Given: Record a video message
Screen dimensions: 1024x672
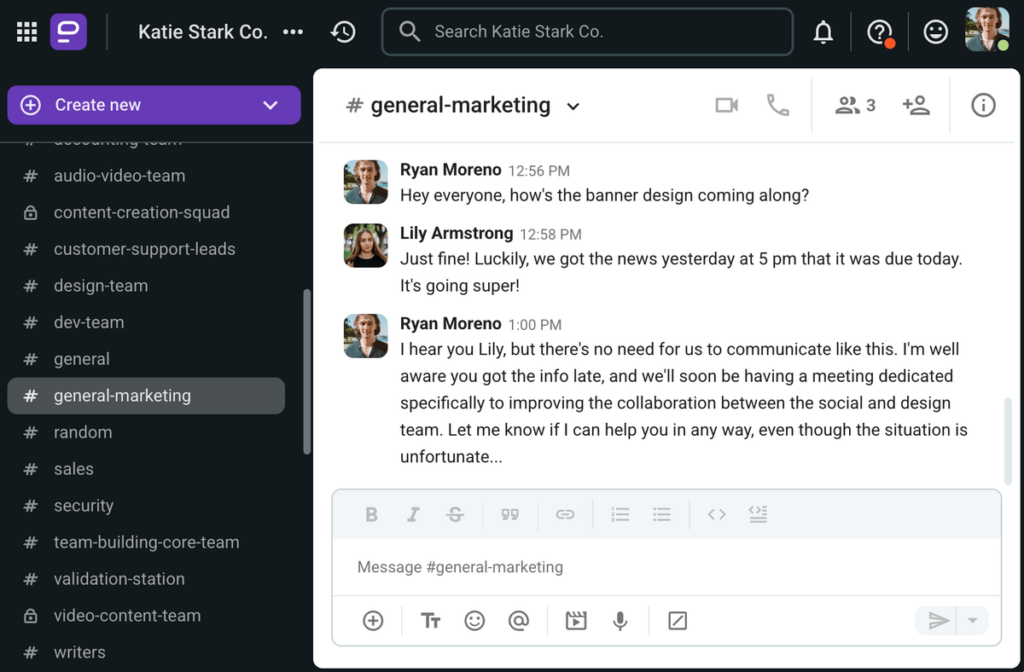Looking at the screenshot, I should tap(575, 620).
